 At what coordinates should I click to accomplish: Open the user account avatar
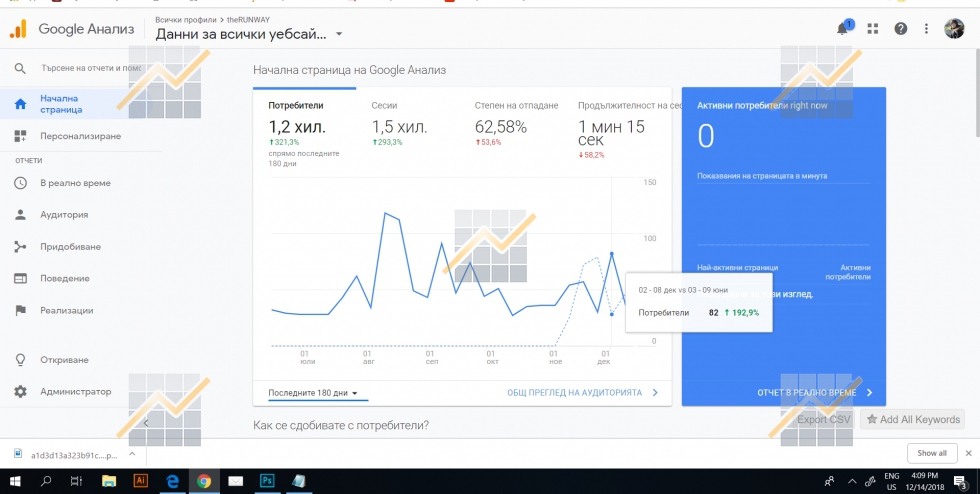954,29
